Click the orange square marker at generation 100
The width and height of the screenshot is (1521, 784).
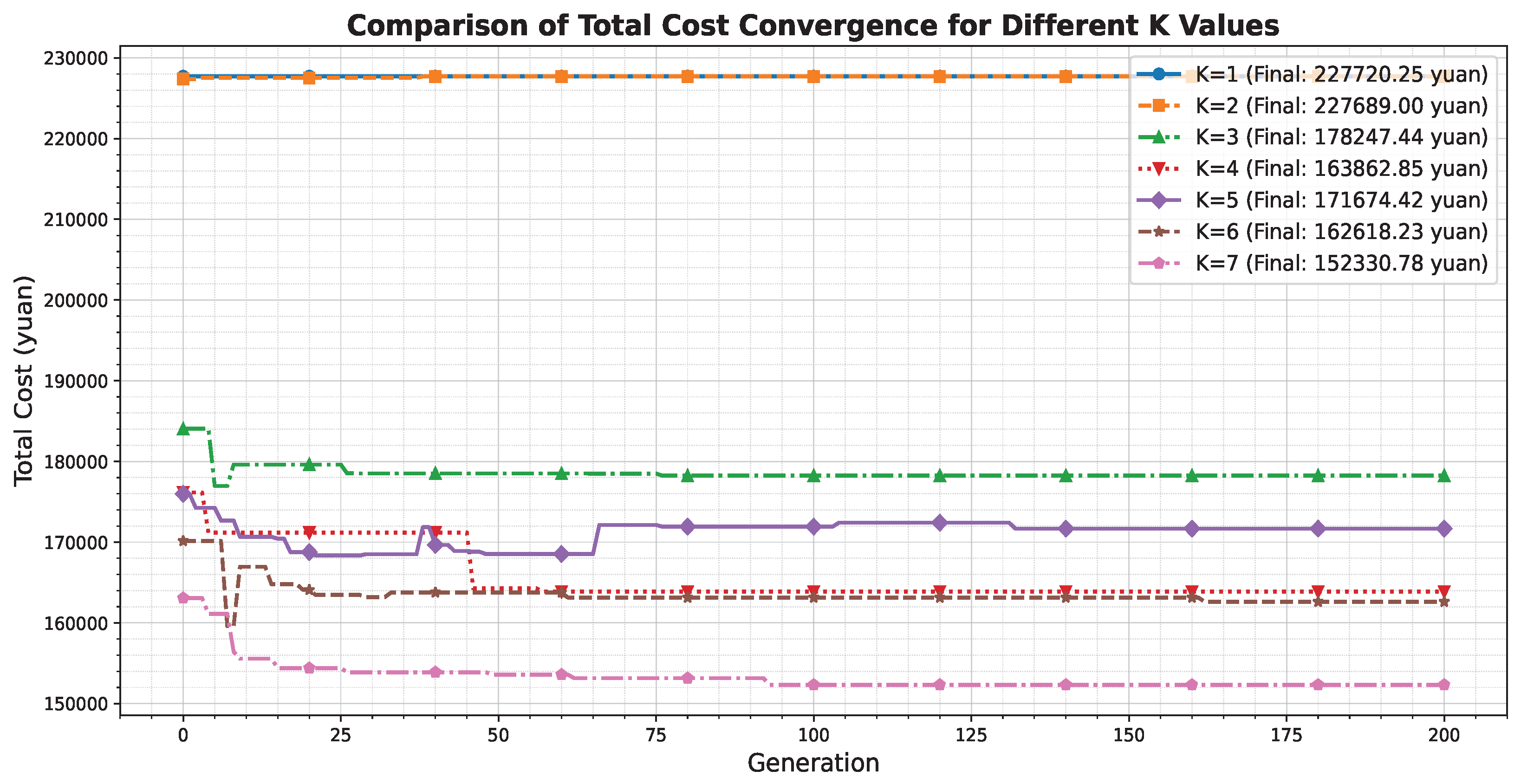(x=813, y=77)
